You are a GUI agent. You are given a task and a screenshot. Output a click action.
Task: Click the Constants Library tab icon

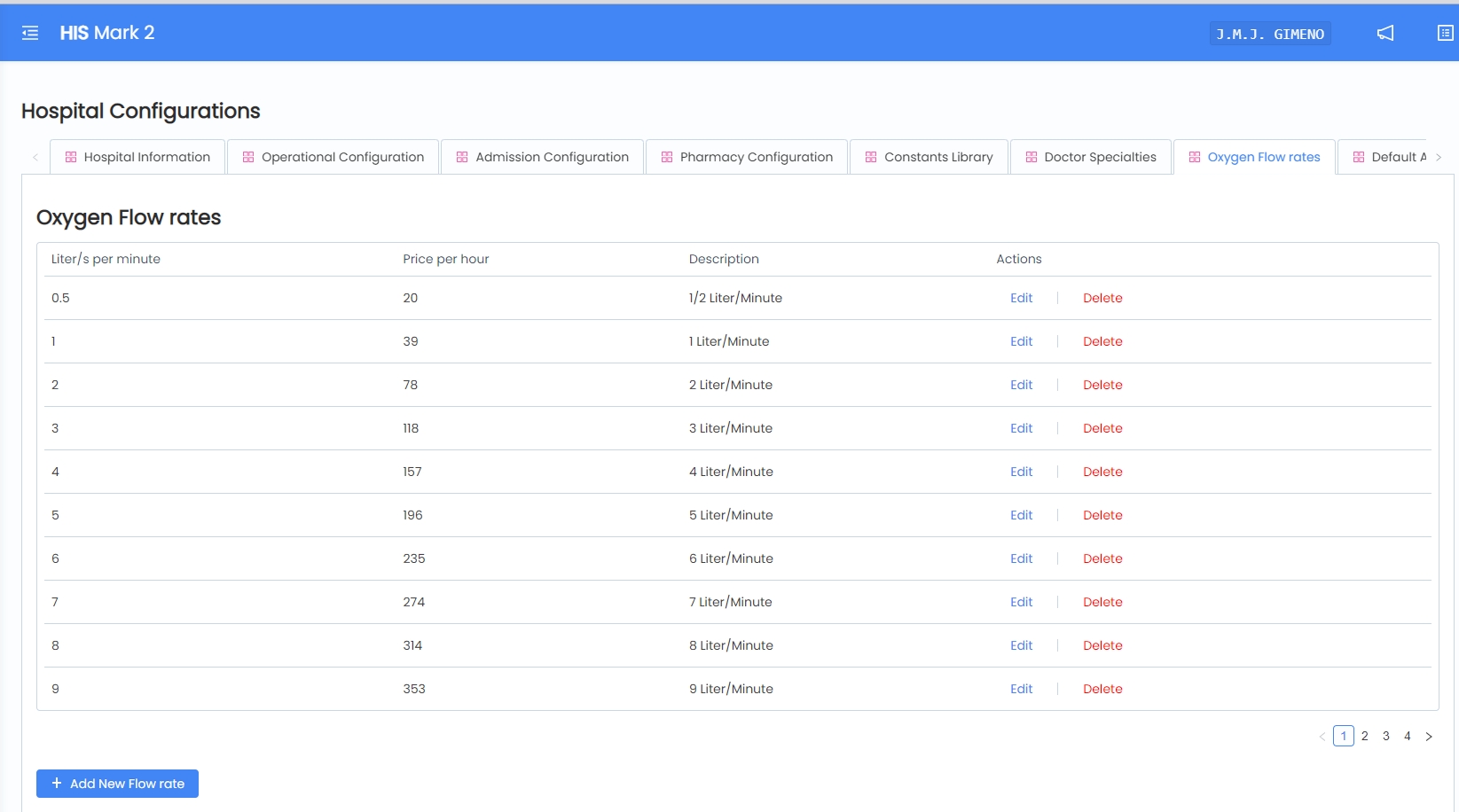point(871,157)
